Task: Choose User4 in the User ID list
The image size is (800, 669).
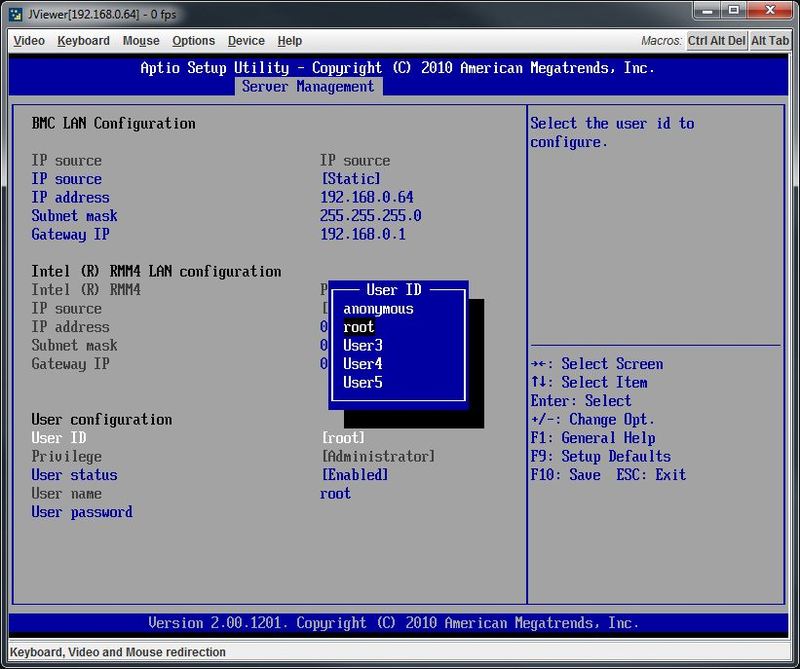Action: [363, 364]
